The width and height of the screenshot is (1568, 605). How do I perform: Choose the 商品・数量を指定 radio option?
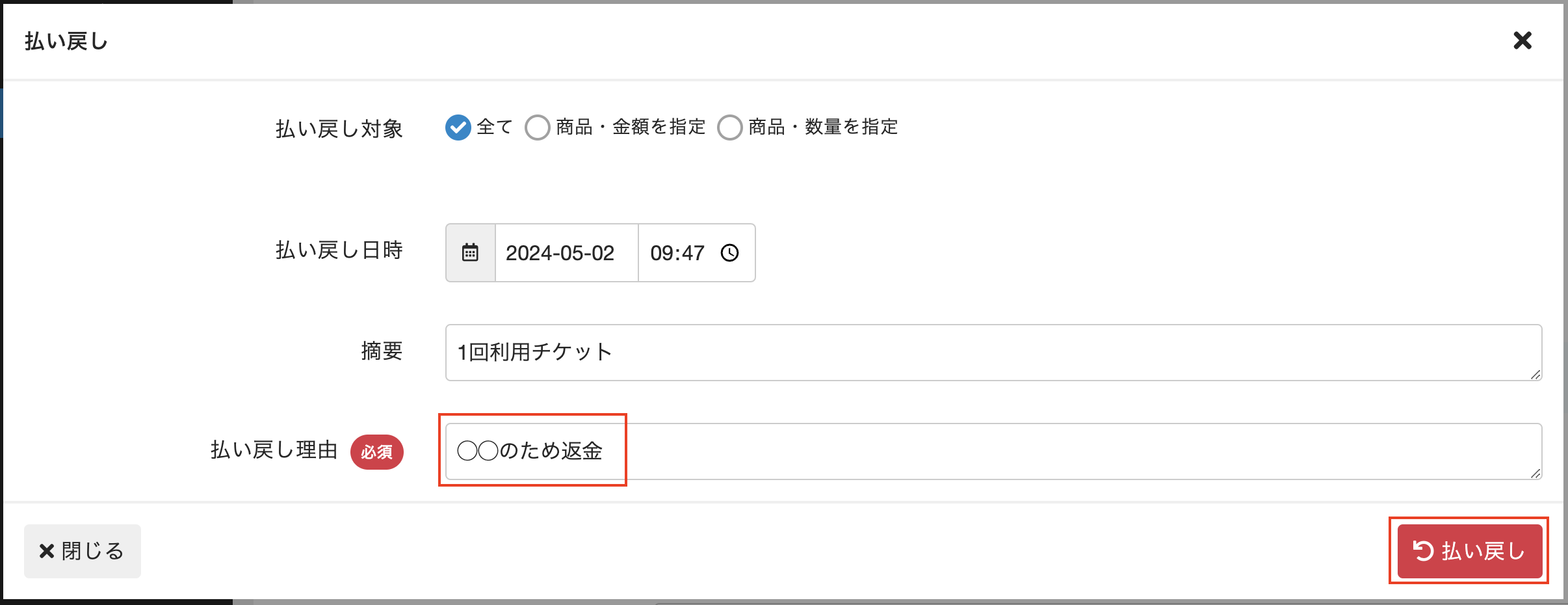click(x=730, y=128)
